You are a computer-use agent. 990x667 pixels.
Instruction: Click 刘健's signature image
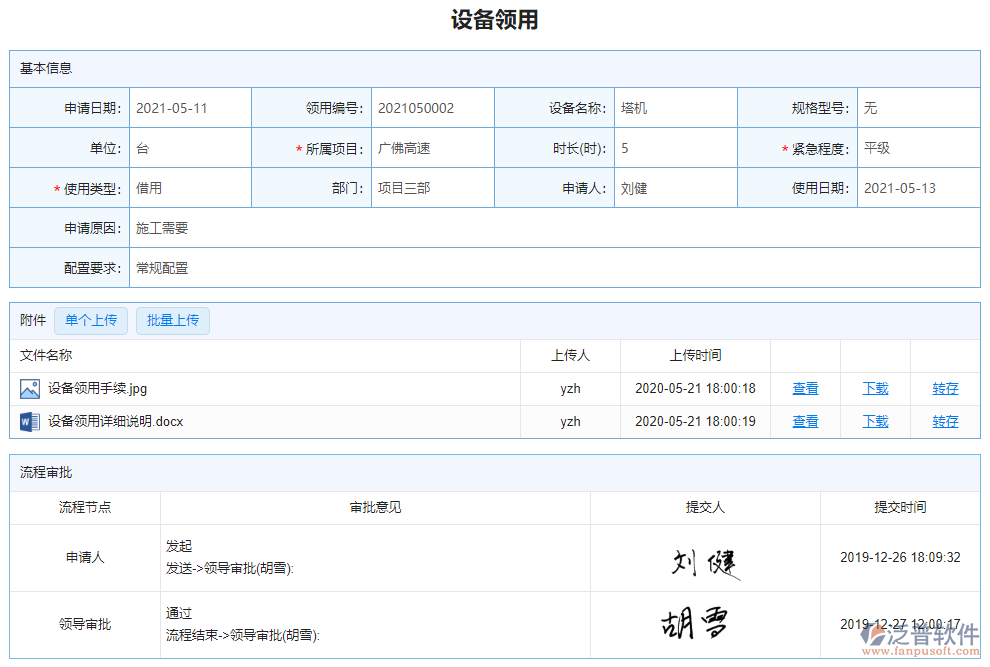click(x=706, y=562)
